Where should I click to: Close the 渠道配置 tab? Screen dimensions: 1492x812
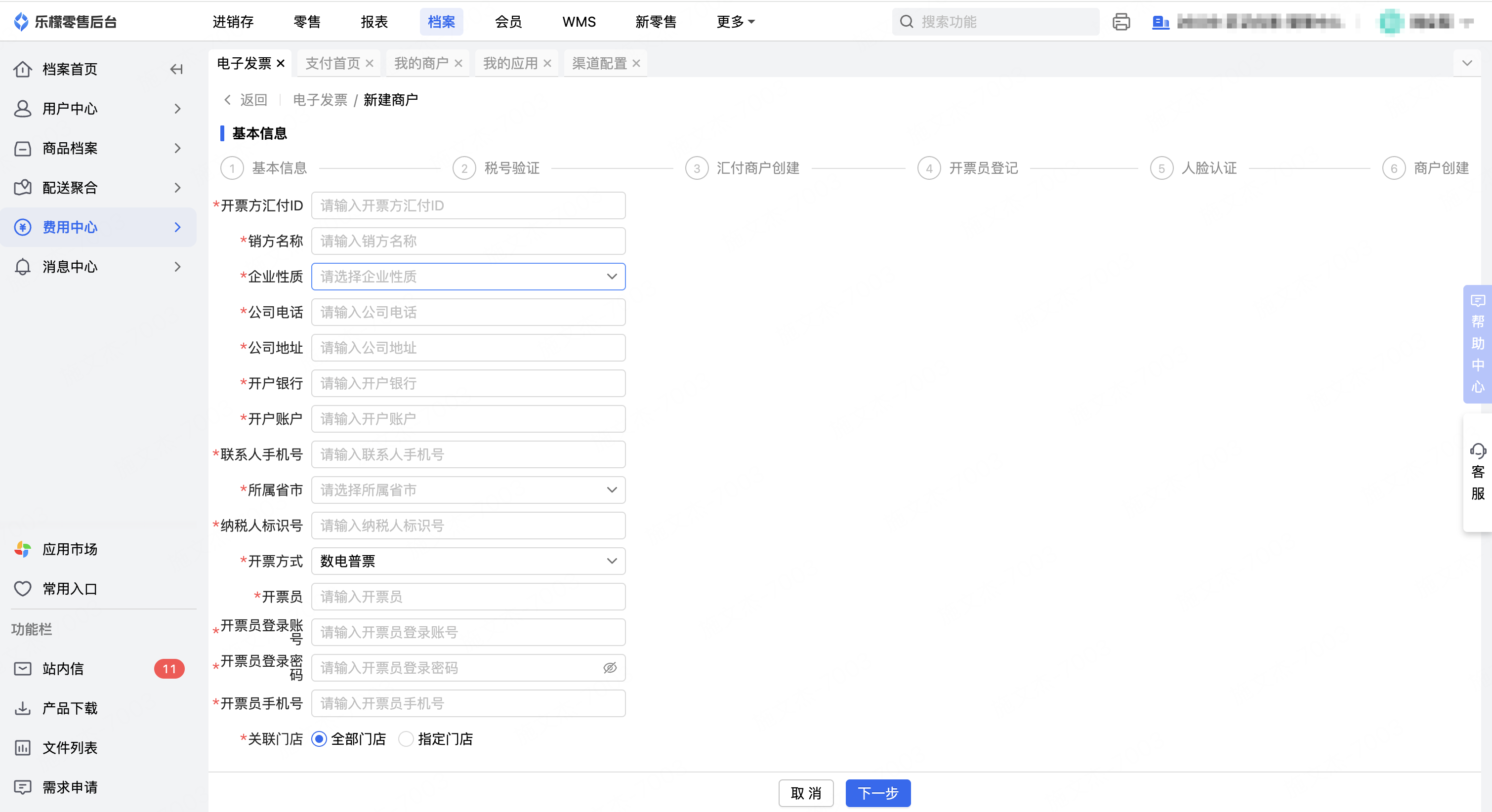click(636, 63)
